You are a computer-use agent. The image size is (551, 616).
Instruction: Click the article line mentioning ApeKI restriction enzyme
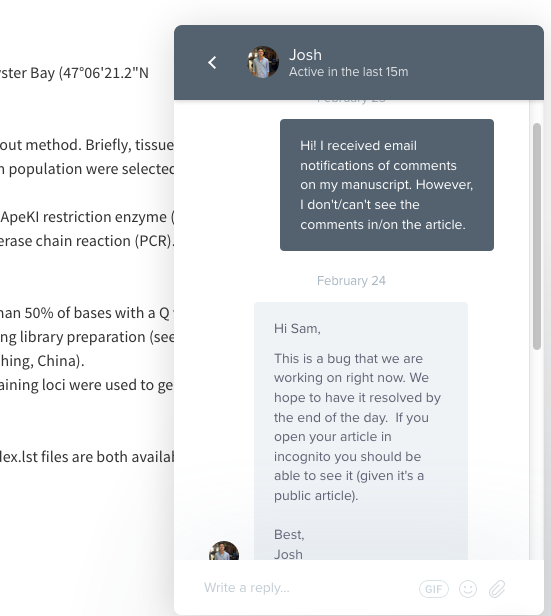click(87, 217)
